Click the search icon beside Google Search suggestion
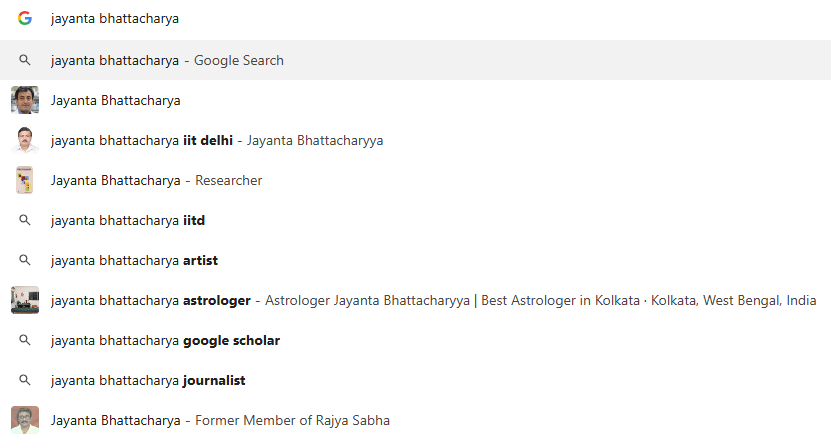The width and height of the screenshot is (831, 443). (25, 60)
